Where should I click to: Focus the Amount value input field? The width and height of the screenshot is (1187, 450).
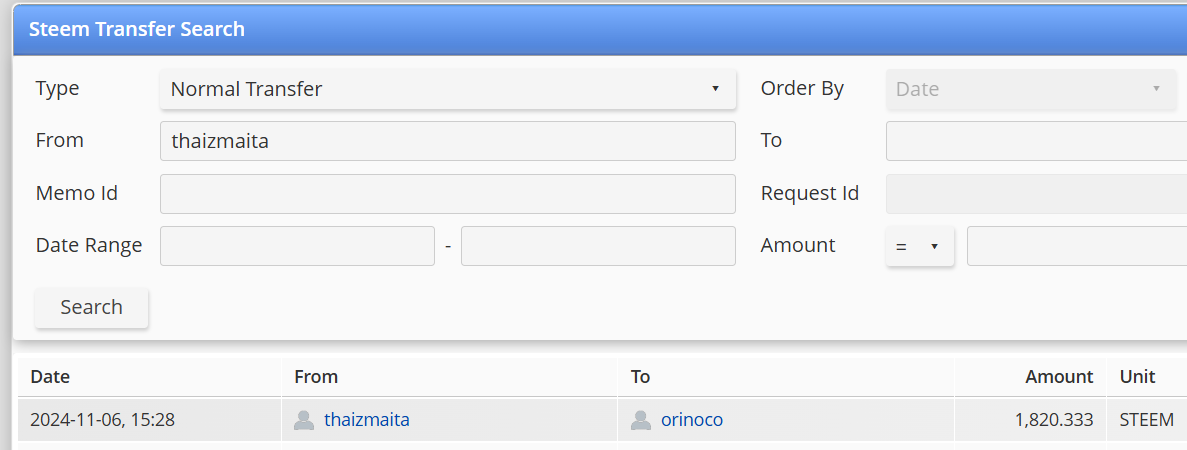coord(1076,246)
